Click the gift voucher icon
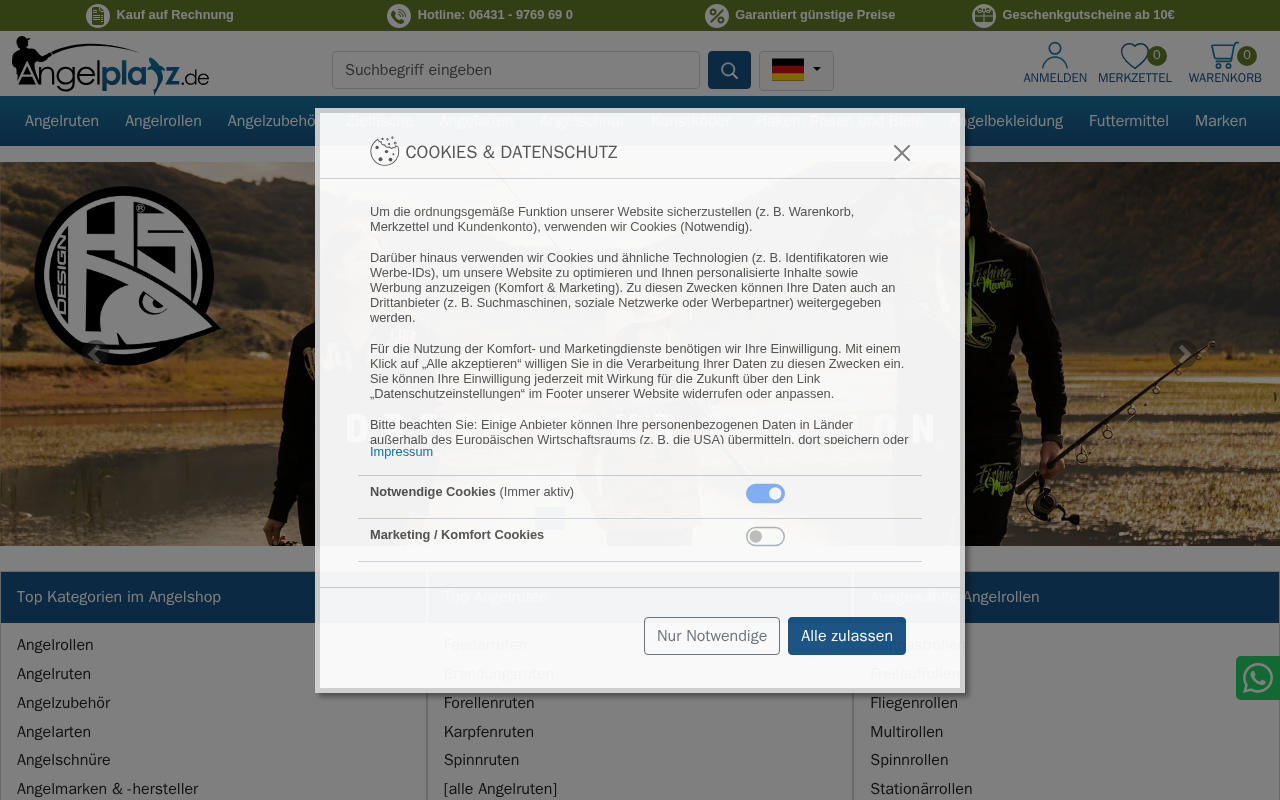This screenshot has width=1280, height=800. click(984, 15)
